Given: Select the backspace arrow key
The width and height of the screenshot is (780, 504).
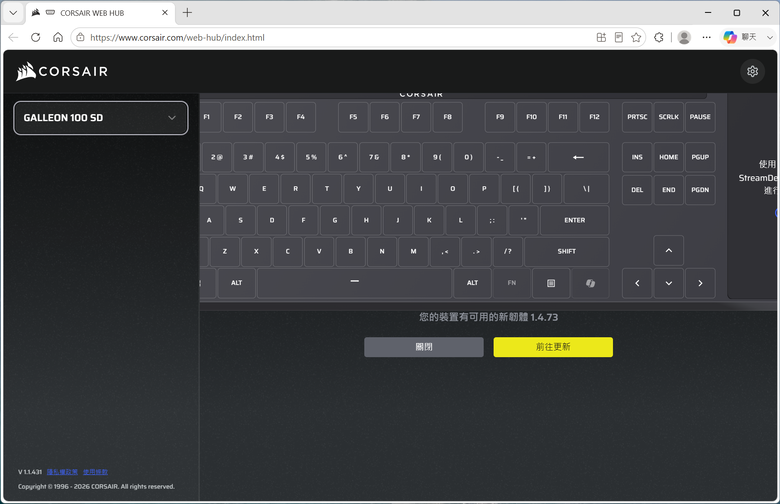Looking at the screenshot, I should [x=579, y=157].
